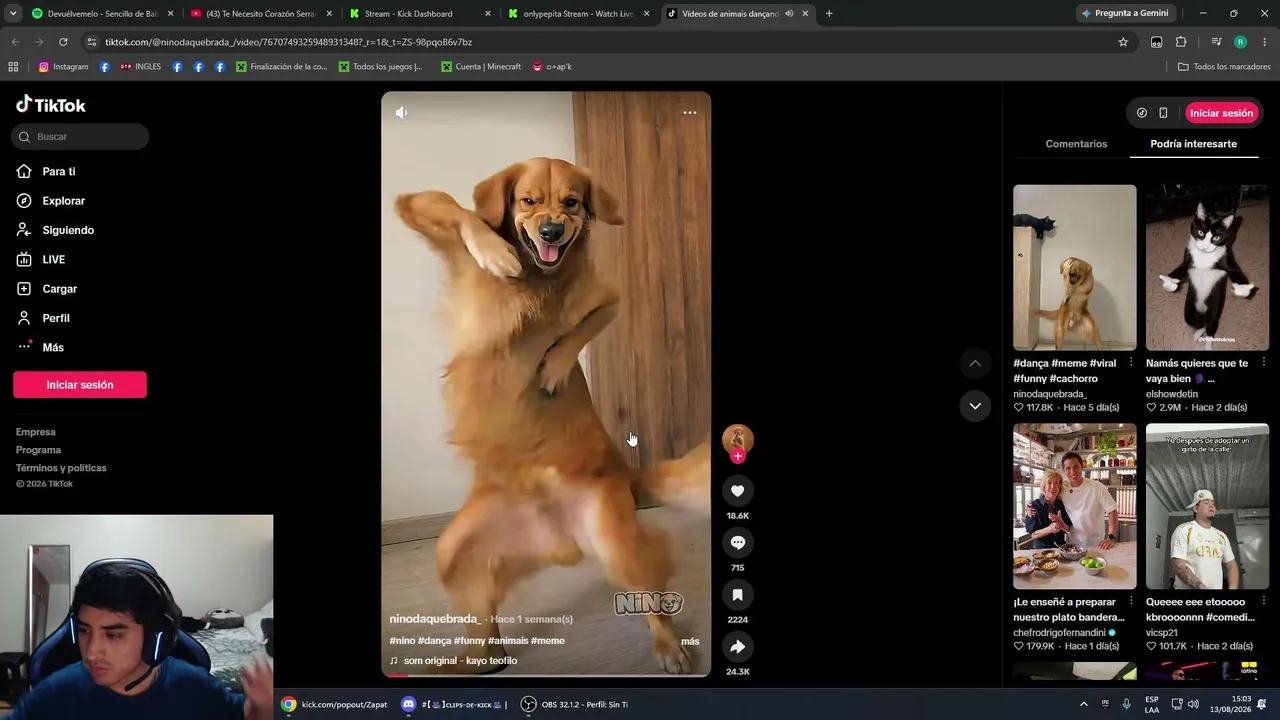Image resolution: width=1280 pixels, height=720 pixels.
Task: Go to the next video with the down chevron
Action: pyautogui.click(x=975, y=406)
